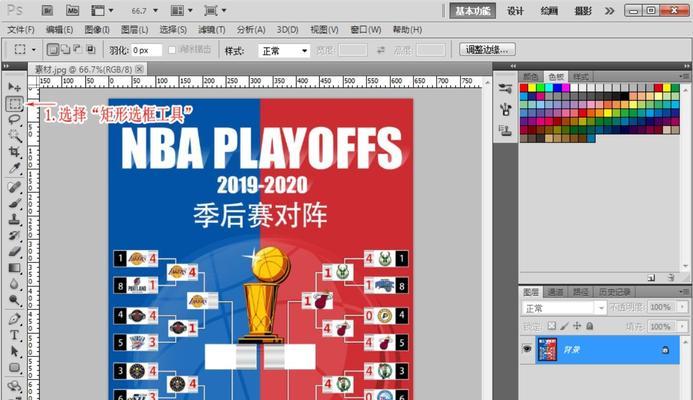Switch to the 历史记录 history tab

click(x=614, y=292)
